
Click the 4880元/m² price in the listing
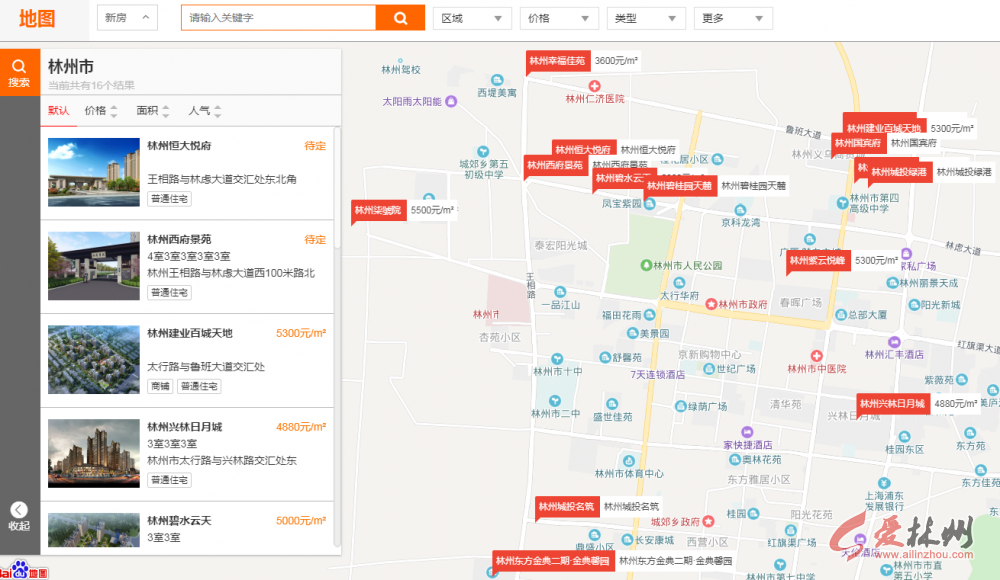click(301, 427)
